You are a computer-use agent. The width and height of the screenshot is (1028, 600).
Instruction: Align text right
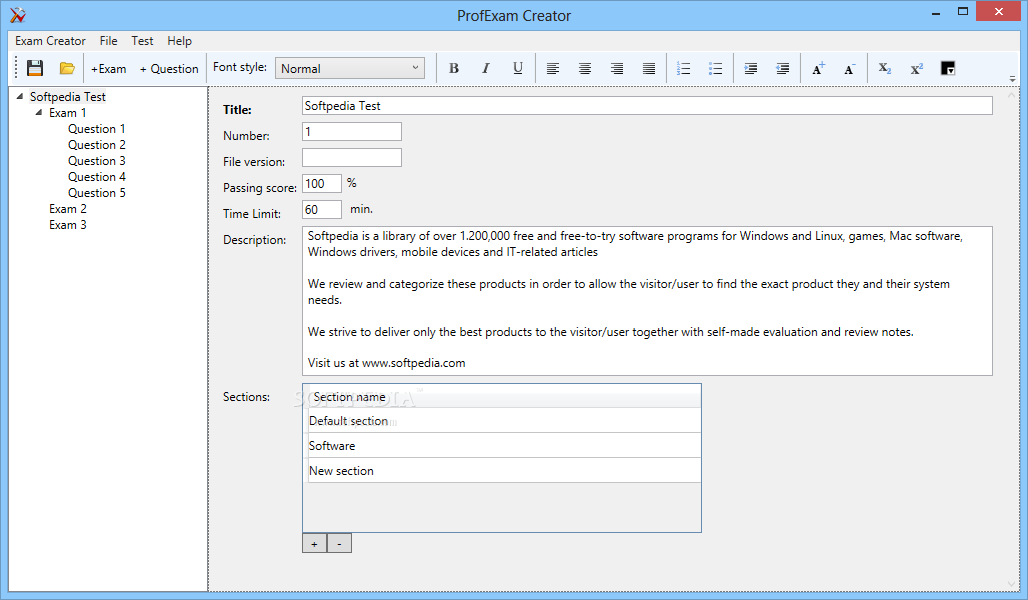(x=617, y=68)
